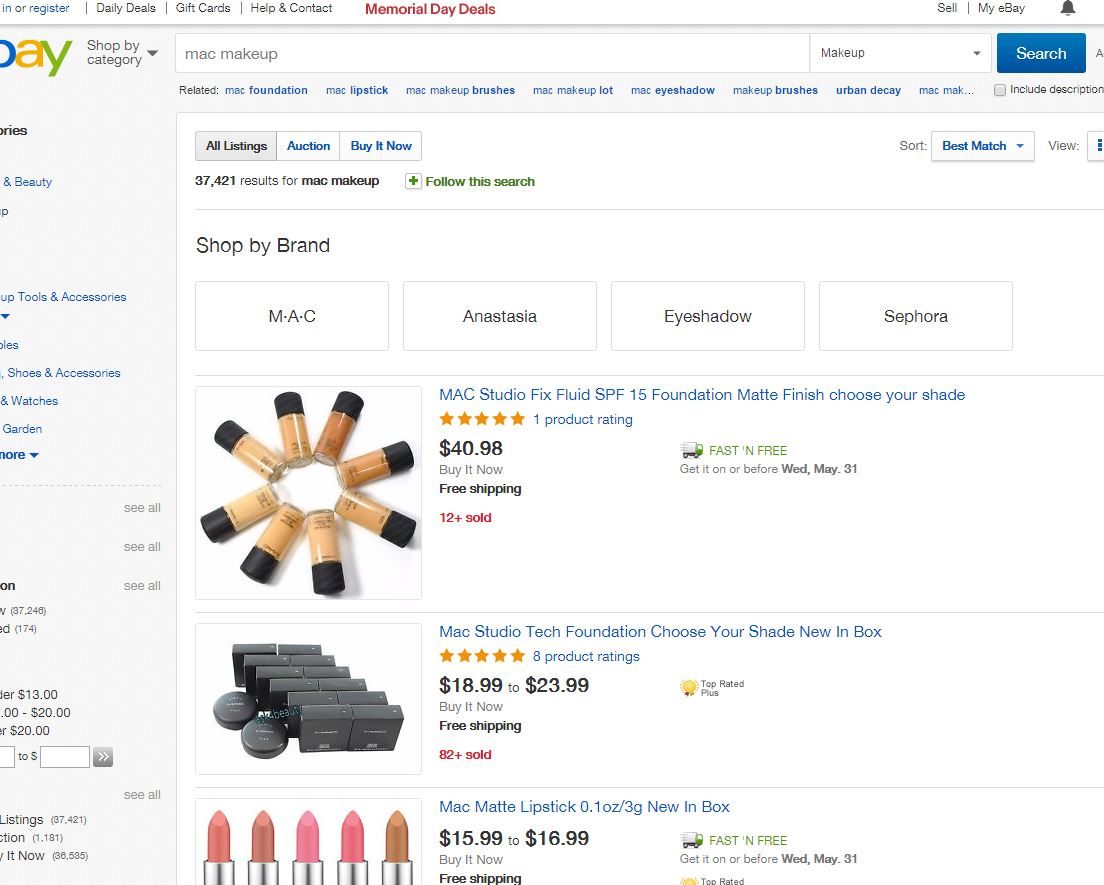Viewport: 1104px width, 885px height.
Task: Click the price range submit arrow button
Action: coord(103,757)
